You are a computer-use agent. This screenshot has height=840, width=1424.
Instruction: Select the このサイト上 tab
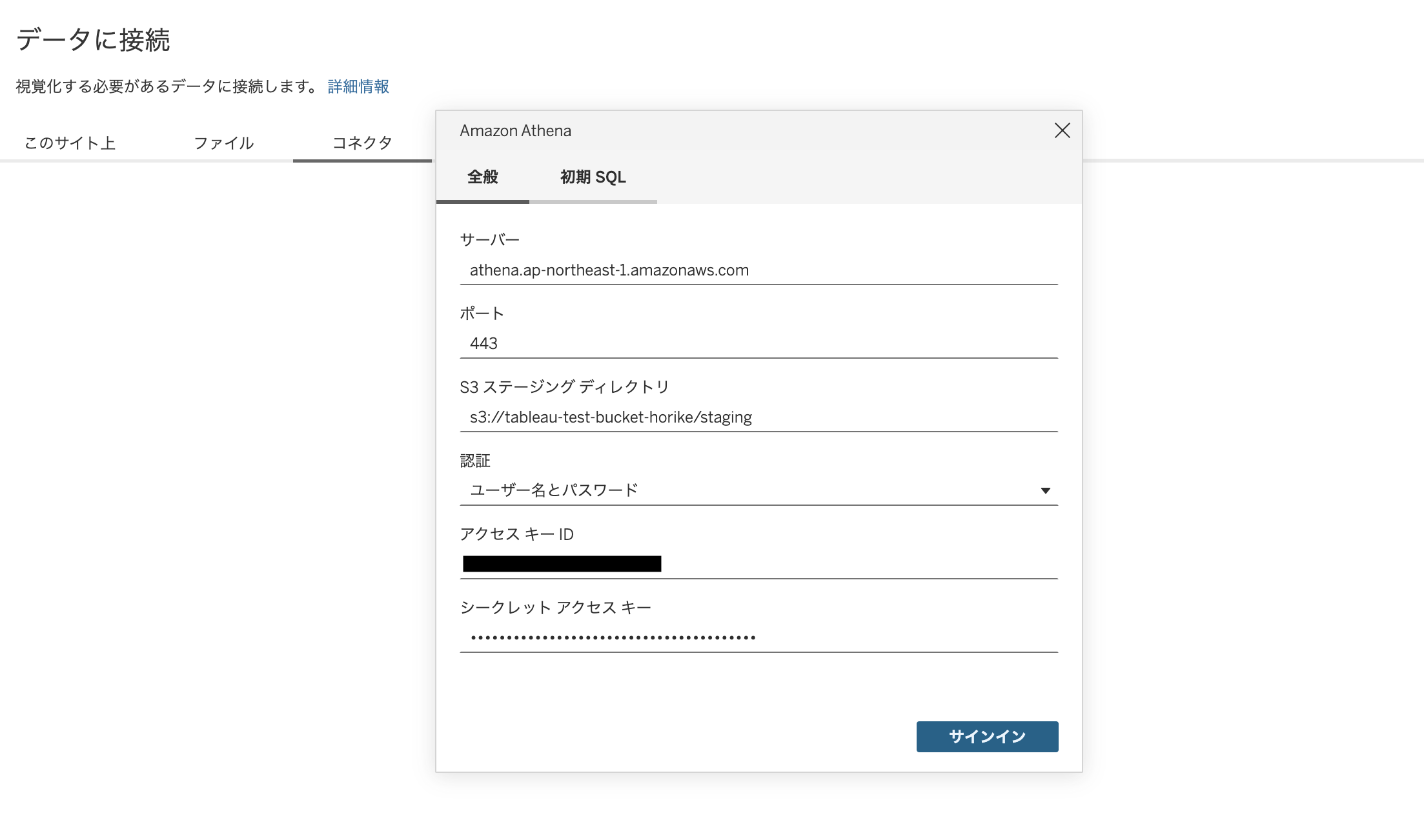point(70,143)
